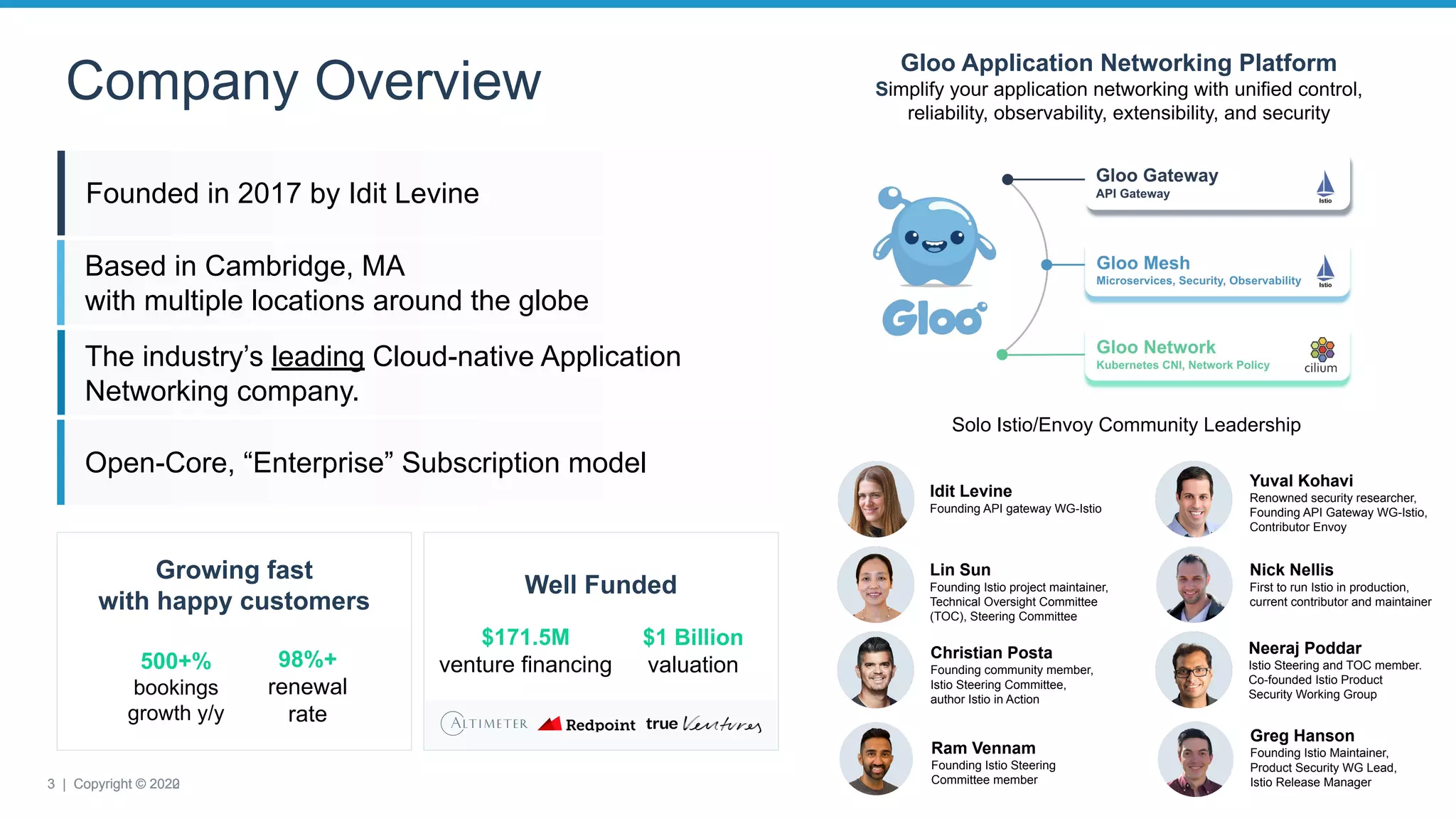Click 'Founding API gateway WG-Istio' description under Idit Levine
1456x819 pixels.
pyautogui.click(x=1015, y=508)
